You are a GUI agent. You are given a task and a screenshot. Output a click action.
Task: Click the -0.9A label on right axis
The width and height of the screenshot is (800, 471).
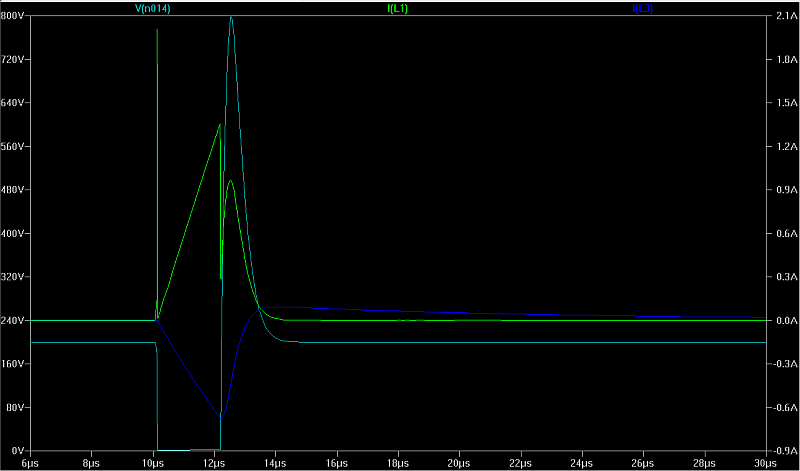(x=782, y=451)
